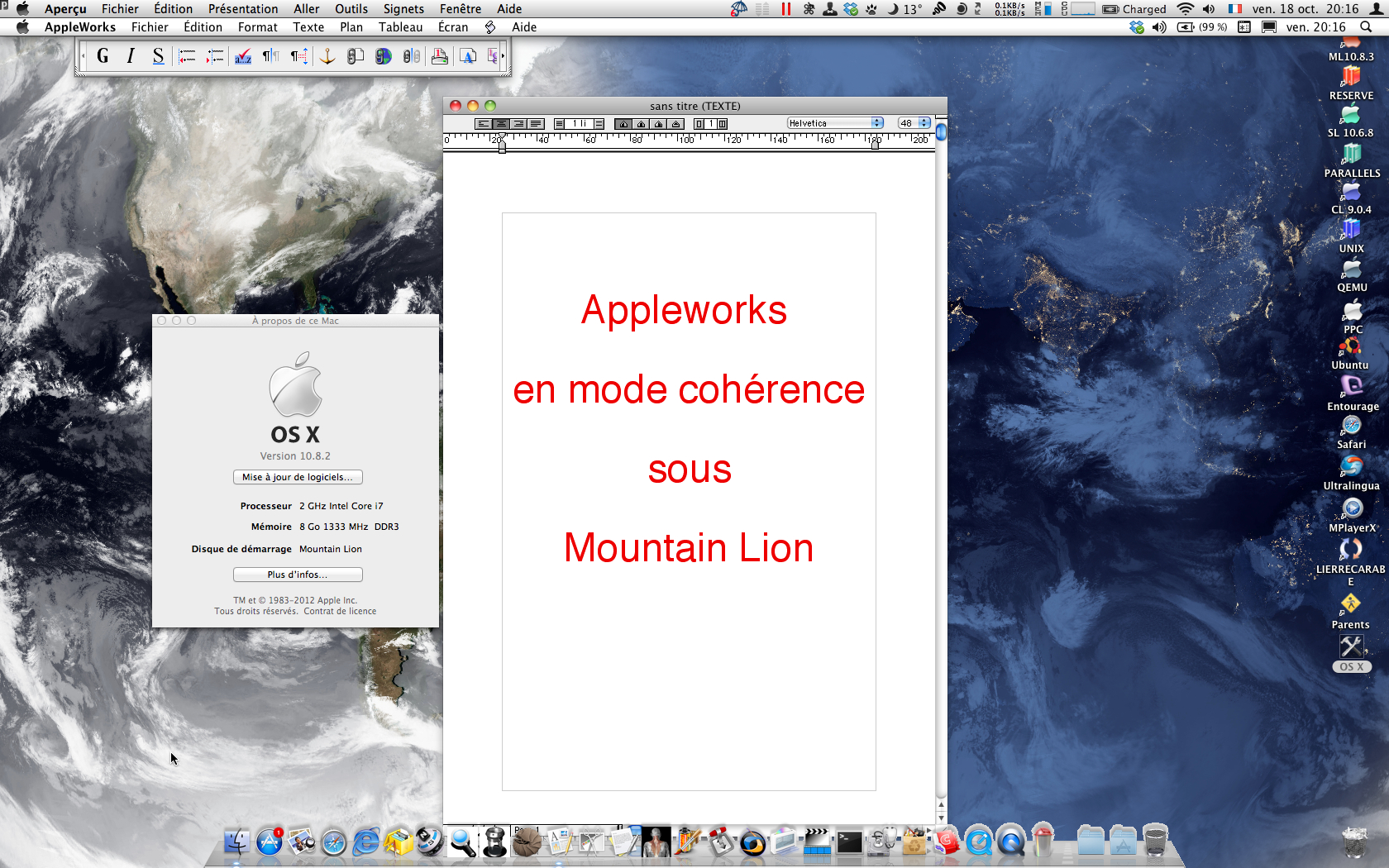Select the left tab stop marker

point(623,123)
